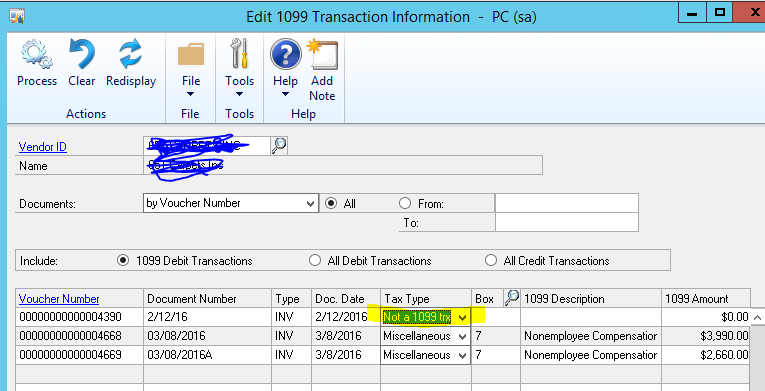
Task: Click the Add Note icon
Action: pos(322,55)
